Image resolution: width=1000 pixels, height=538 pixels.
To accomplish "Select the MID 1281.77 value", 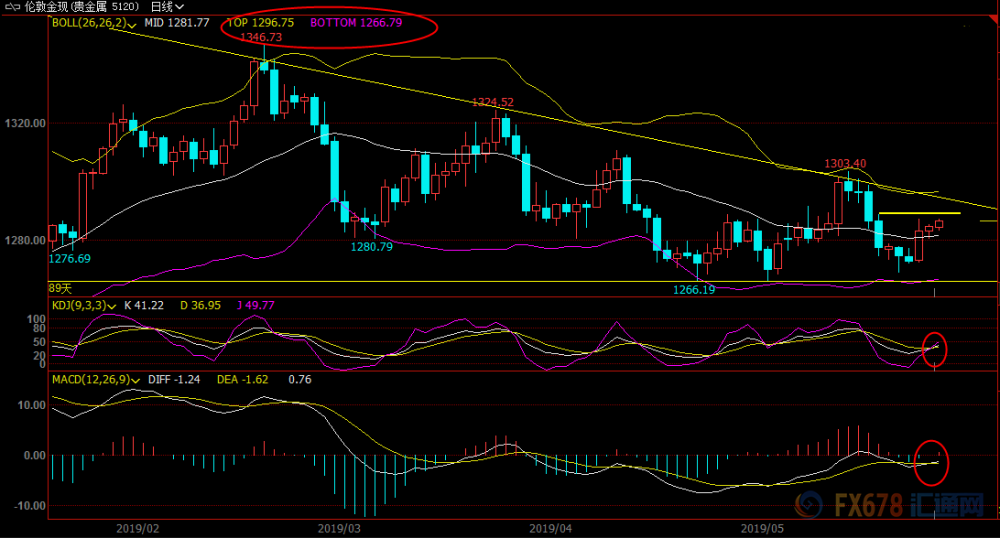I will click(x=177, y=23).
